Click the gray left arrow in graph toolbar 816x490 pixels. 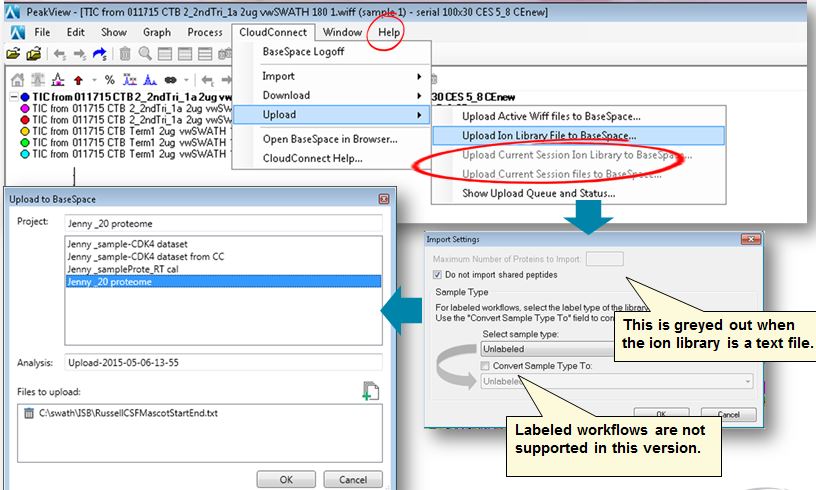click(x=207, y=80)
